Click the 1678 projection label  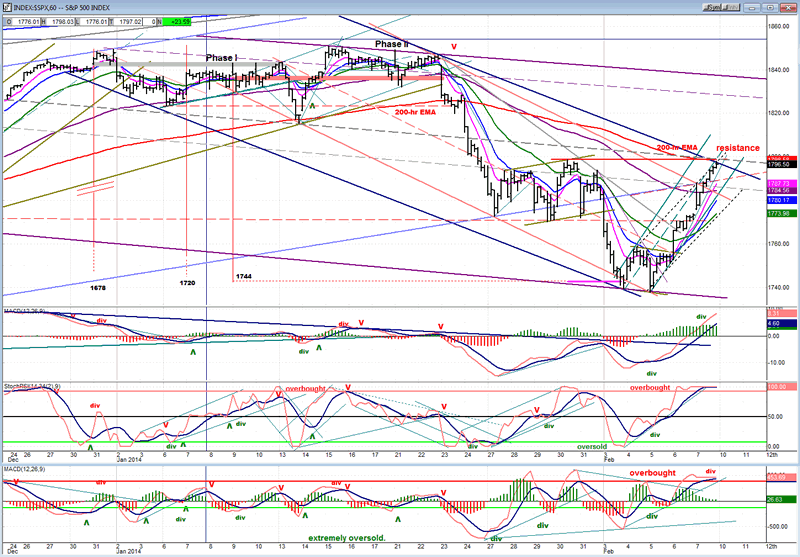[98, 288]
